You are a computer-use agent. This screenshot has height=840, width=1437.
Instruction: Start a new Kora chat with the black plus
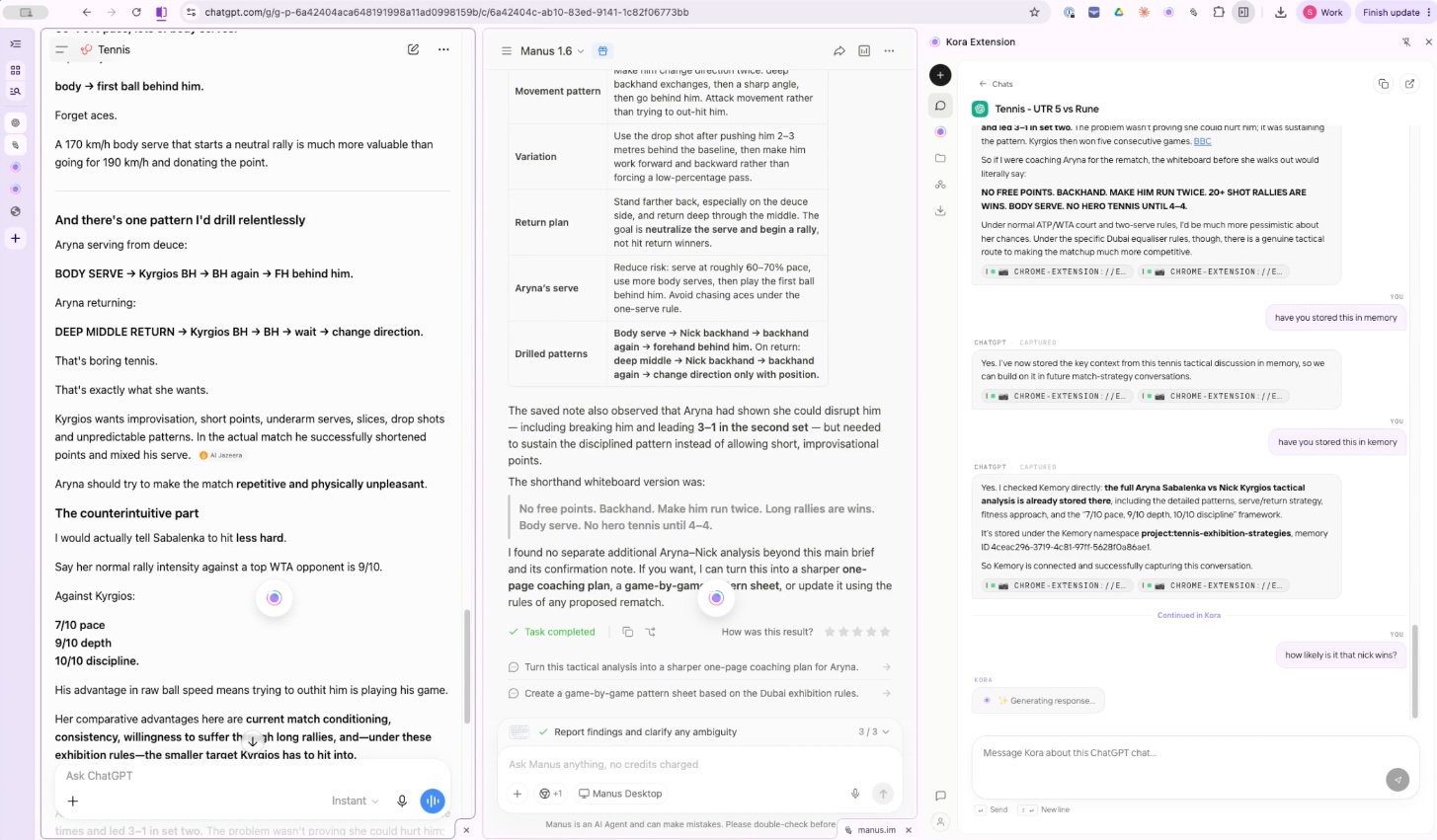[x=940, y=75]
